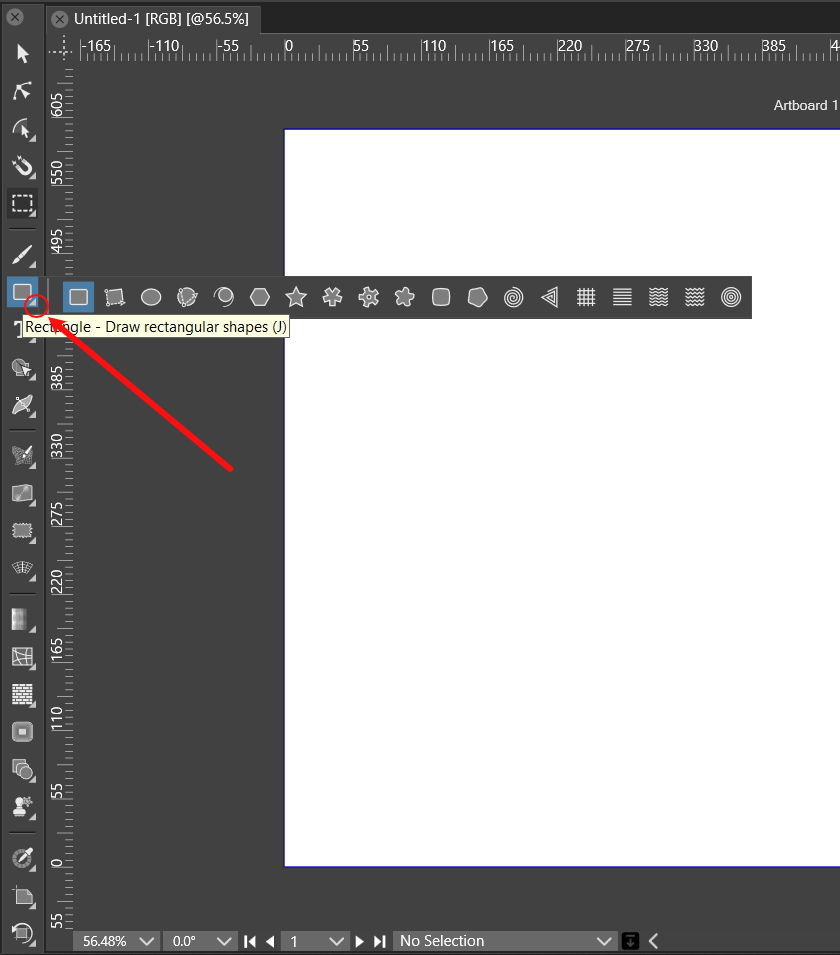Open the No Selection dropdown
Viewport: 840px width, 955px height.
(505, 941)
